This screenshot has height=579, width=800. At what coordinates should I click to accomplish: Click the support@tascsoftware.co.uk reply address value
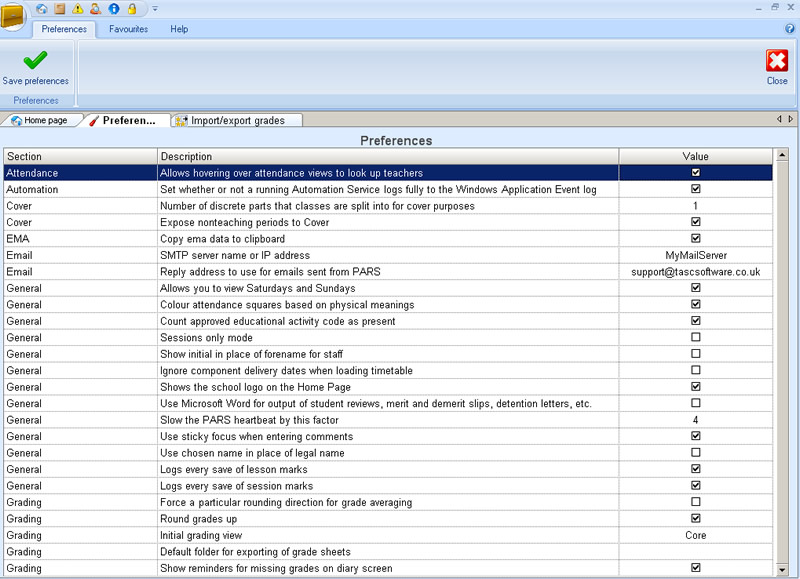click(696, 272)
